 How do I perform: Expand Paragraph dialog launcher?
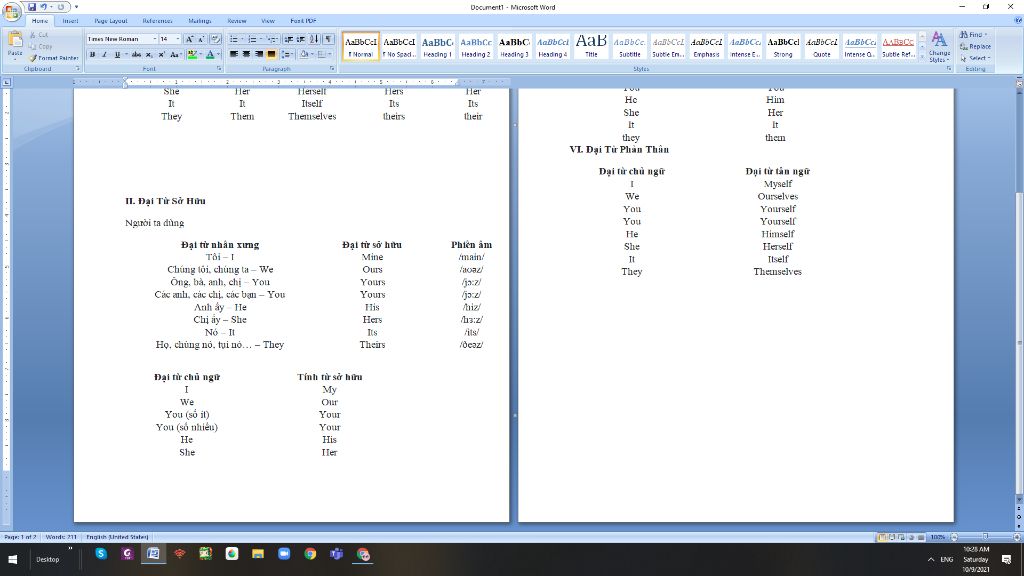(332, 69)
